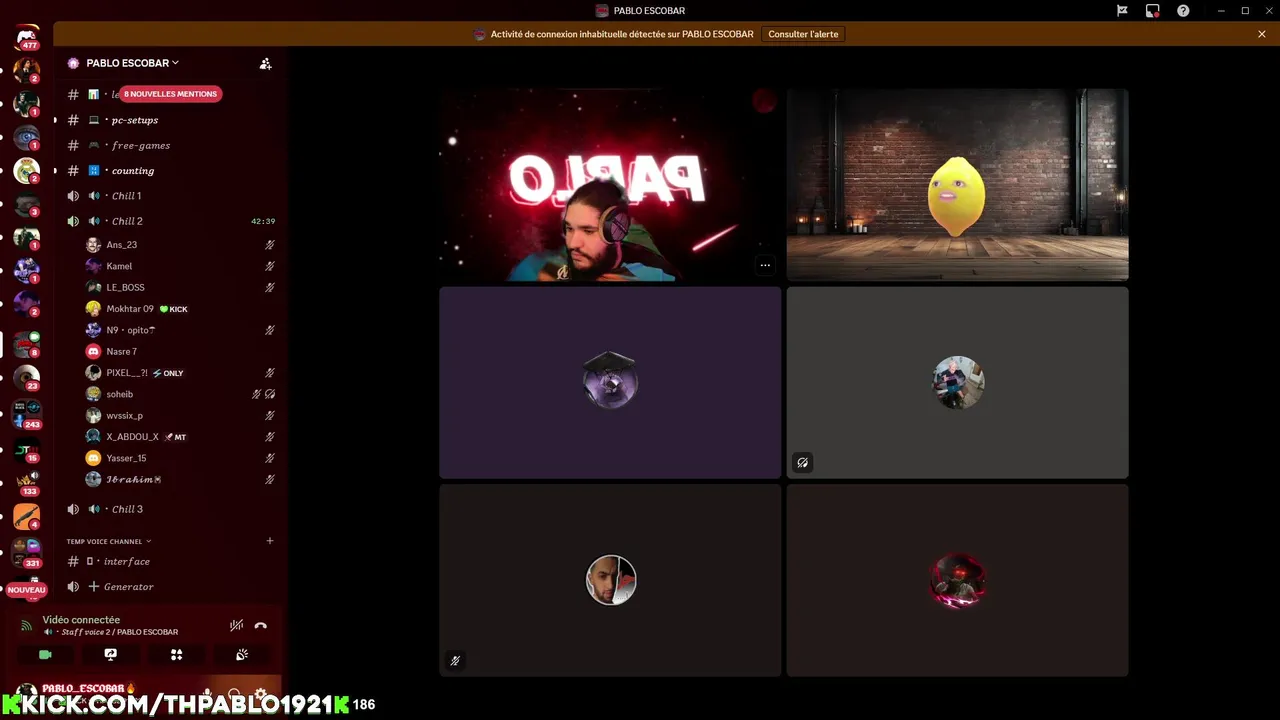1280x720 pixels.
Task: Toggle noise suppression in voice panel
Action: [236, 626]
